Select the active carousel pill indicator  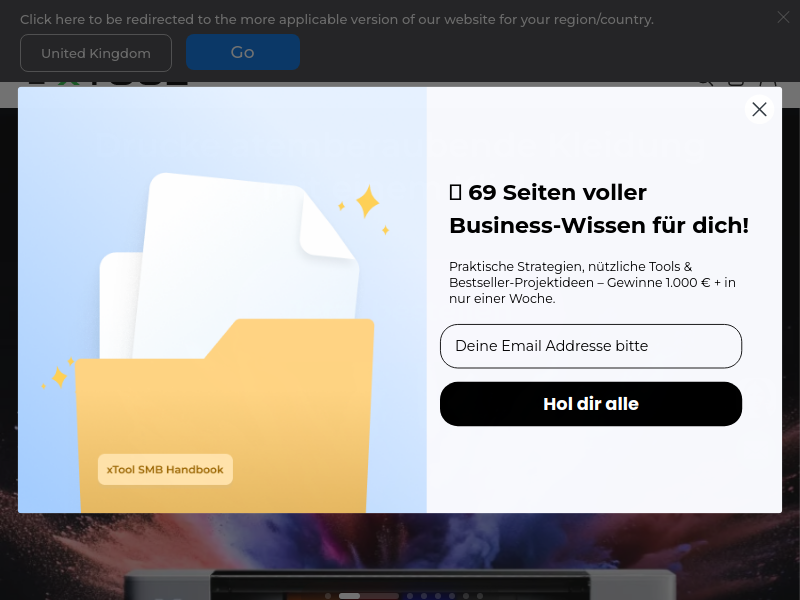(x=349, y=596)
